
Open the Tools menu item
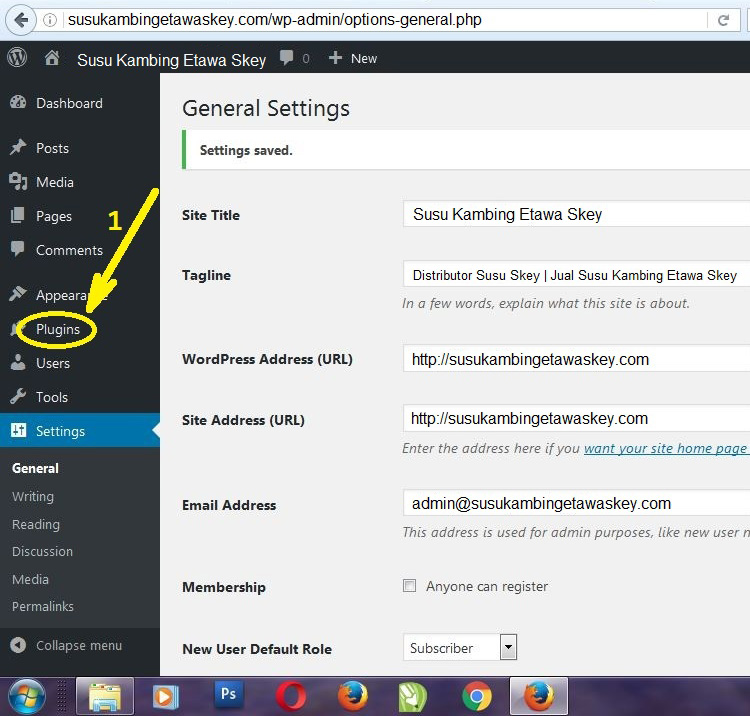tap(52, 397)
